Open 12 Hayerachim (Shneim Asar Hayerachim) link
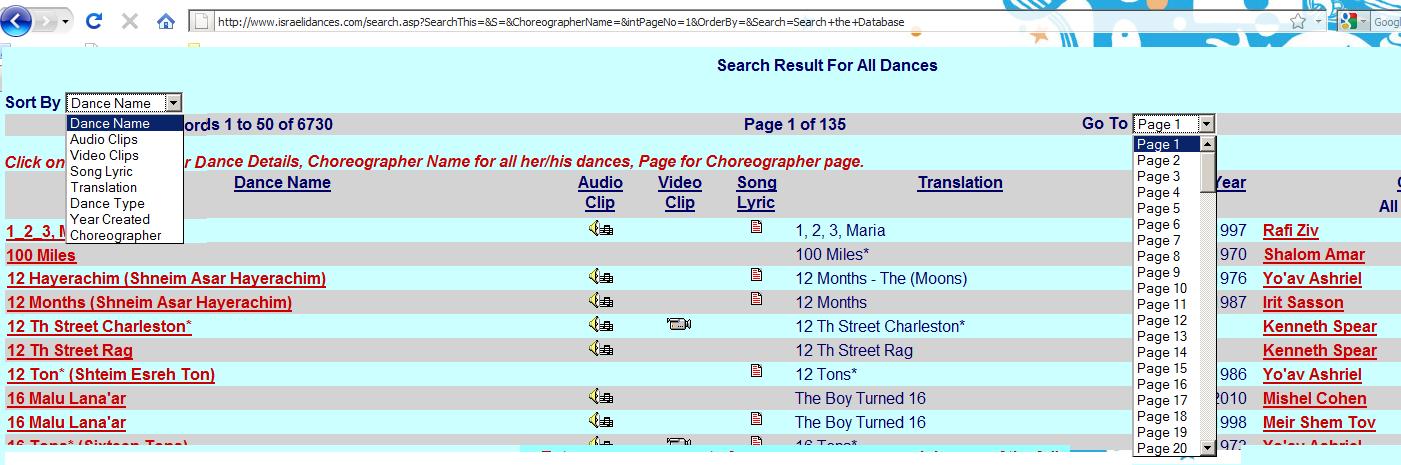The image size is (1401, 465). (x=166, y=279)
